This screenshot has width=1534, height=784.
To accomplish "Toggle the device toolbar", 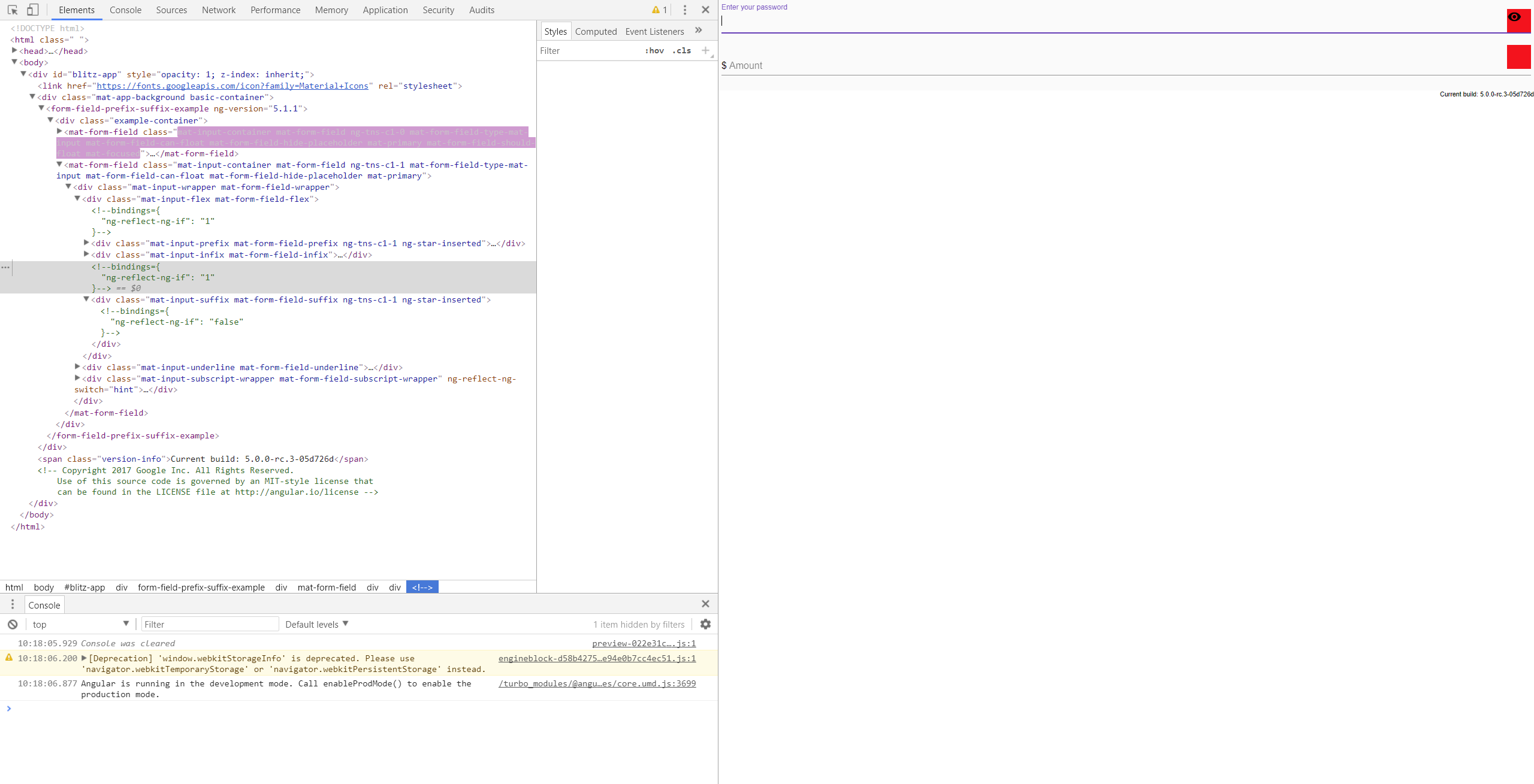I will [x=33, y=10].
